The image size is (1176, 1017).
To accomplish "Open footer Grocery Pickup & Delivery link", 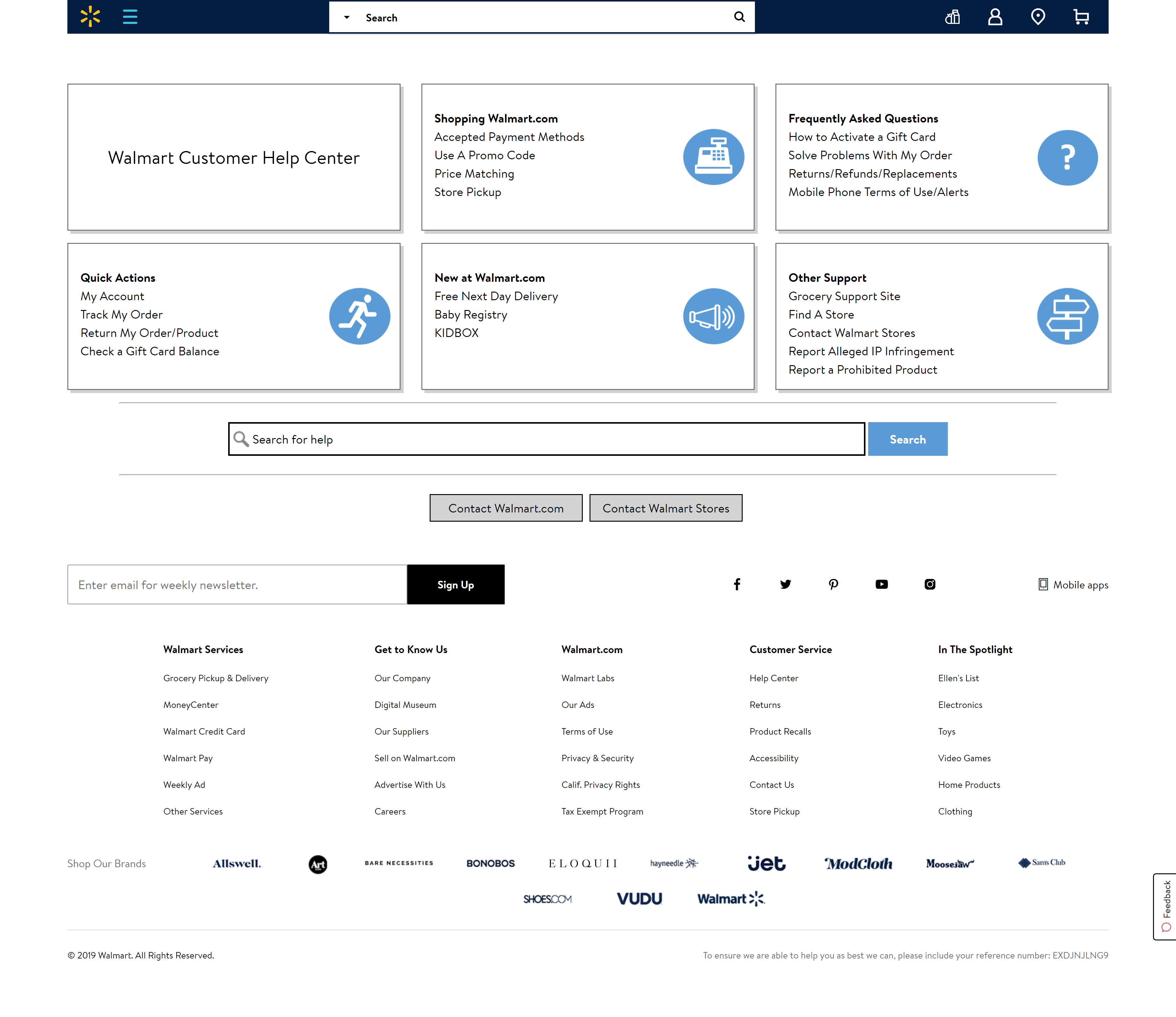I will tap(216, 678).
